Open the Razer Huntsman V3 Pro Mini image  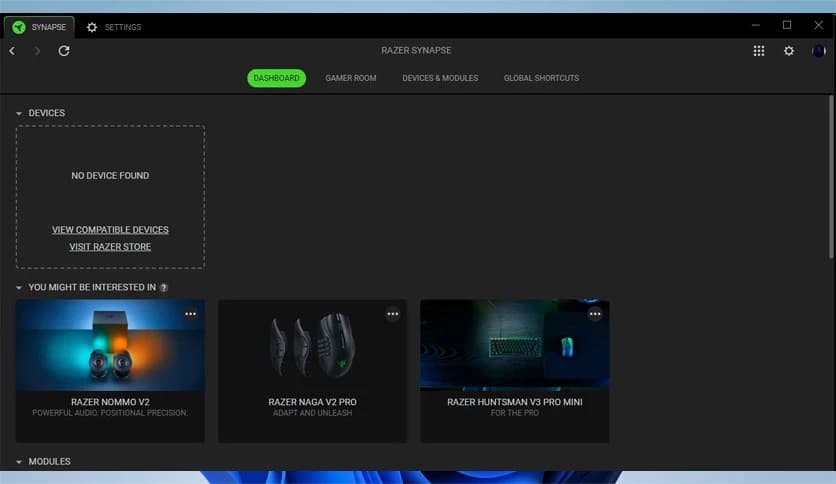(515, 345)
